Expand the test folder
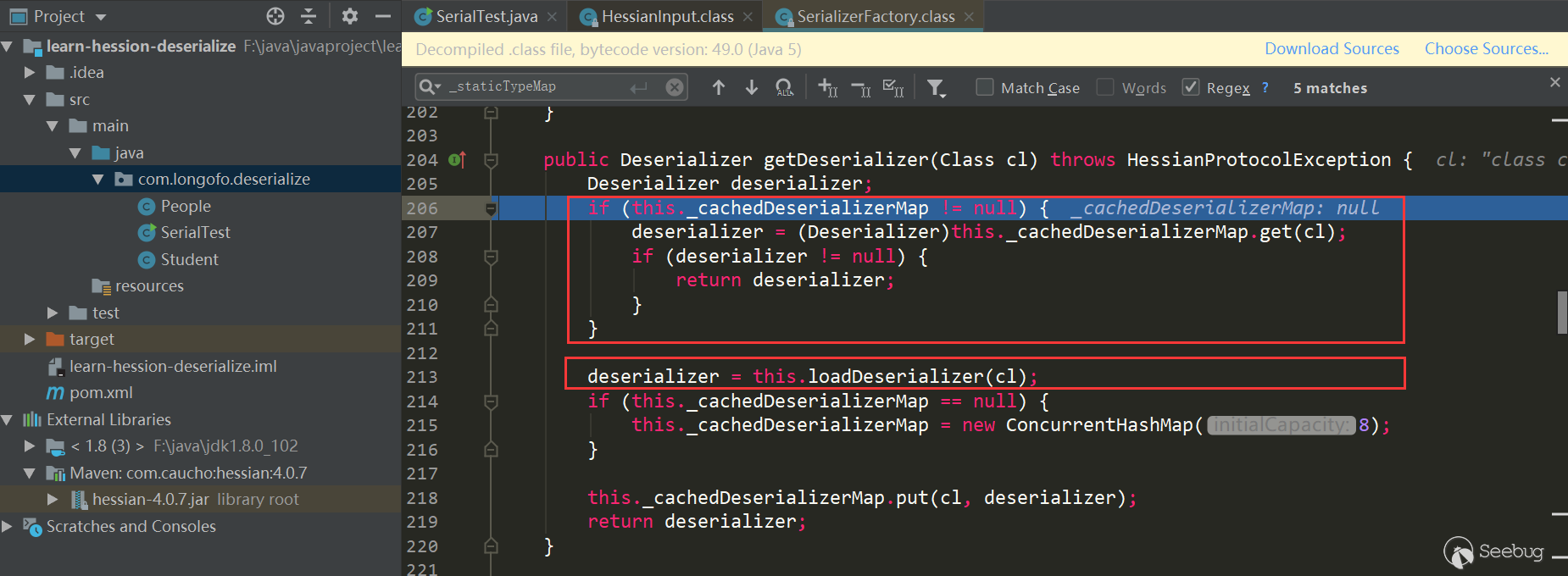Screen dimensions: 1568x576 click(53, 313)
